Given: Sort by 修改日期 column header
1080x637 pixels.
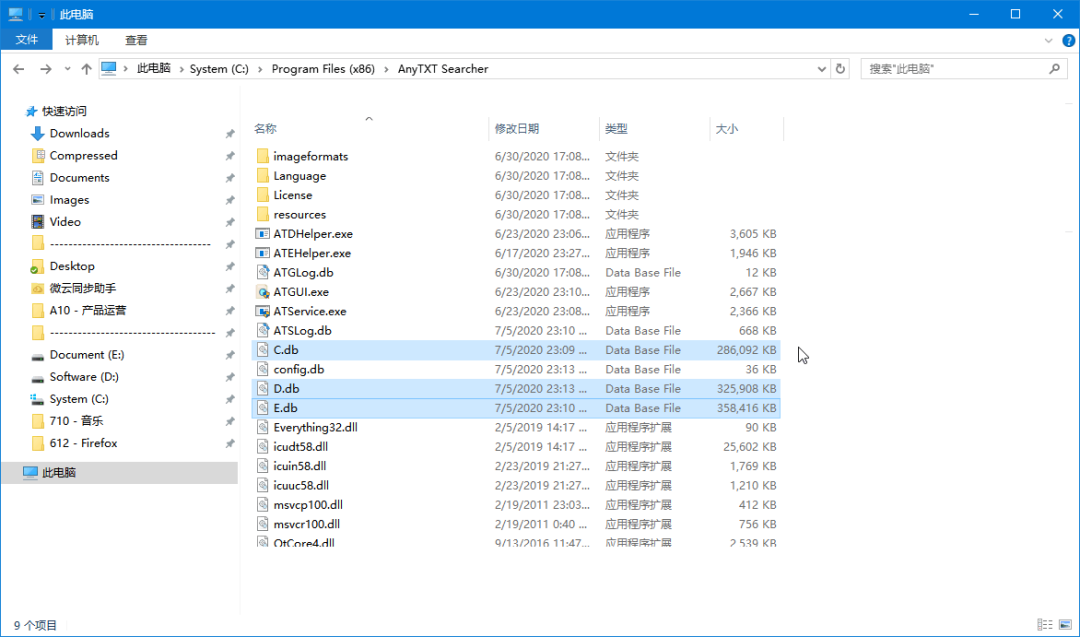Looking at the screenshot, I should tap(517, 129).
